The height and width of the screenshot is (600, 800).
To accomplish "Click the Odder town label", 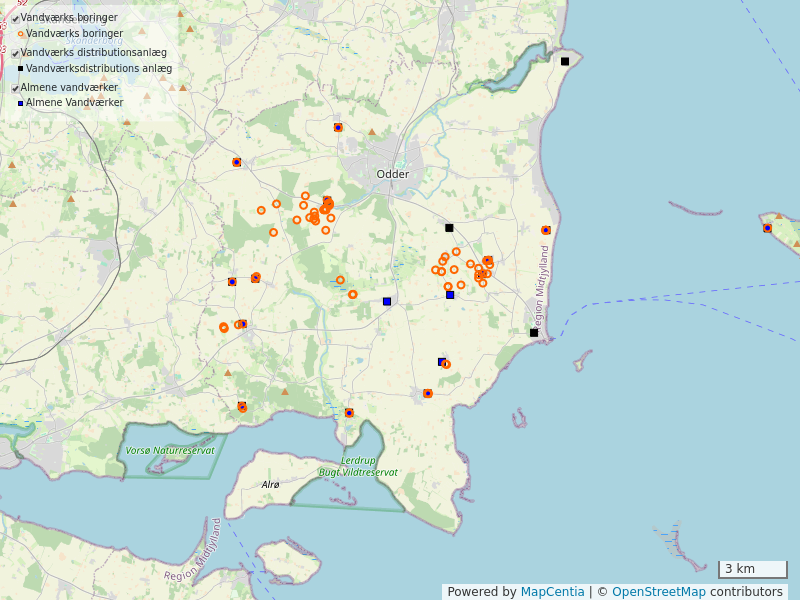I will tap(393, 174).
